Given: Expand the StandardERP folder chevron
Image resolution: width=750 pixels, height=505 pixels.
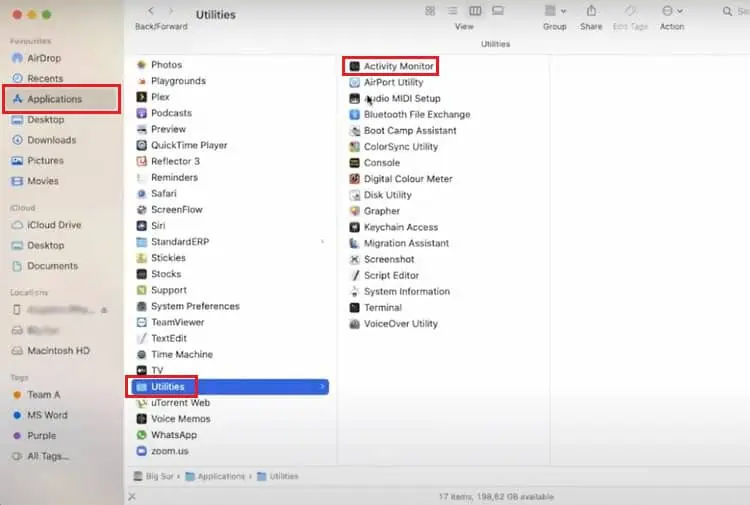Looking at the screenshot, I should click(322, 242).
